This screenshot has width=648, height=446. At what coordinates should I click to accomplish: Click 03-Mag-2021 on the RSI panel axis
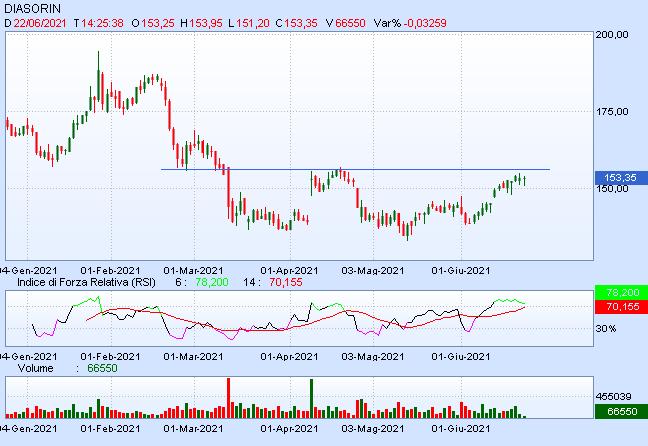coord(373,357)
